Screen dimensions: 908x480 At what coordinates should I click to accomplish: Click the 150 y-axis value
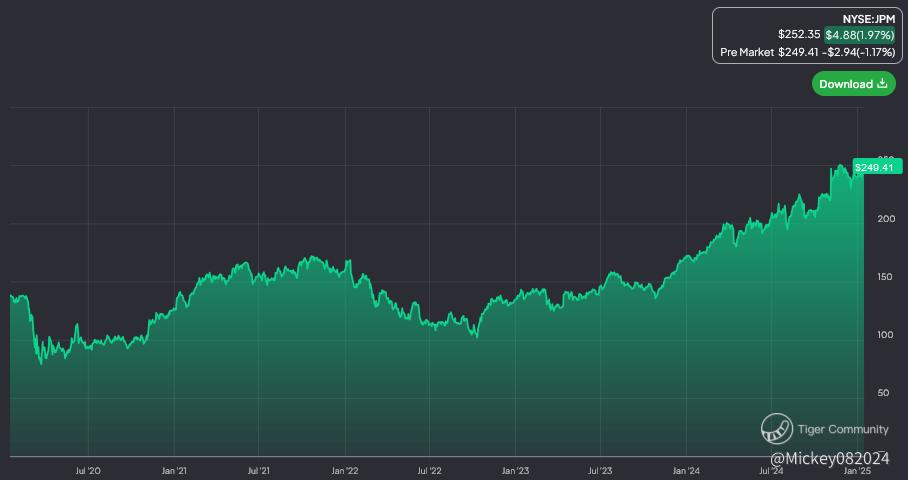tap(887, 277)
